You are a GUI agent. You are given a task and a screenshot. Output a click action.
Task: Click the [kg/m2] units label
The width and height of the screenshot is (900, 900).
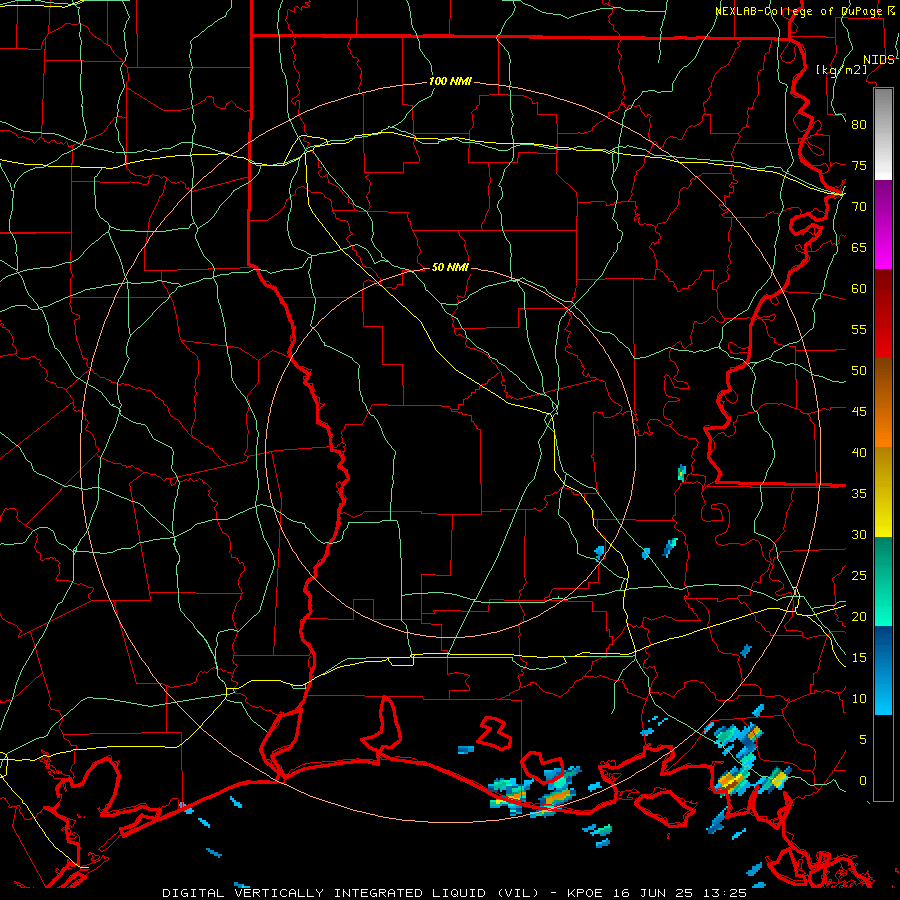(841, 70)
